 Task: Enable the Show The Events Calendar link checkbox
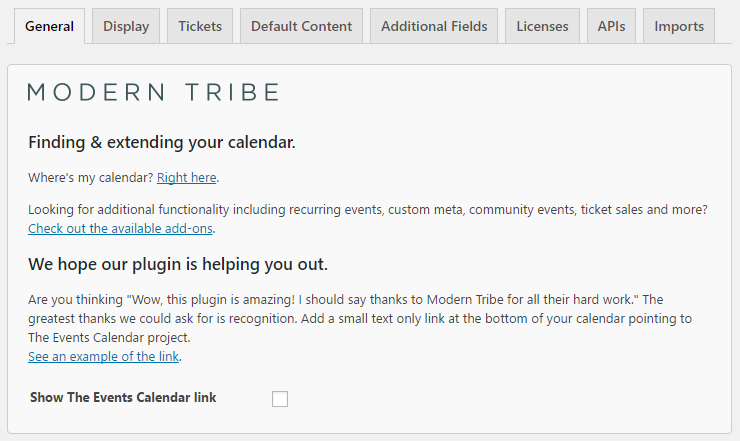(x=280, y=399)
